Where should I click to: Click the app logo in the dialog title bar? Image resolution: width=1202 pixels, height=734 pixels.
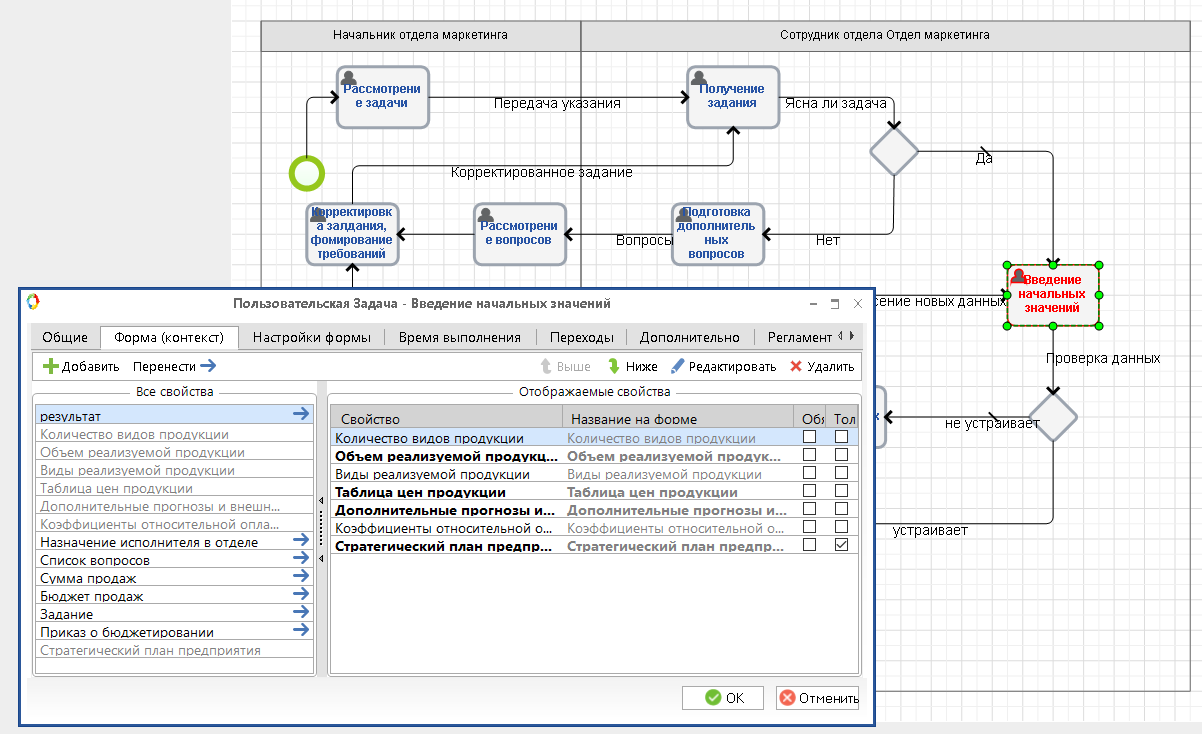33,303
